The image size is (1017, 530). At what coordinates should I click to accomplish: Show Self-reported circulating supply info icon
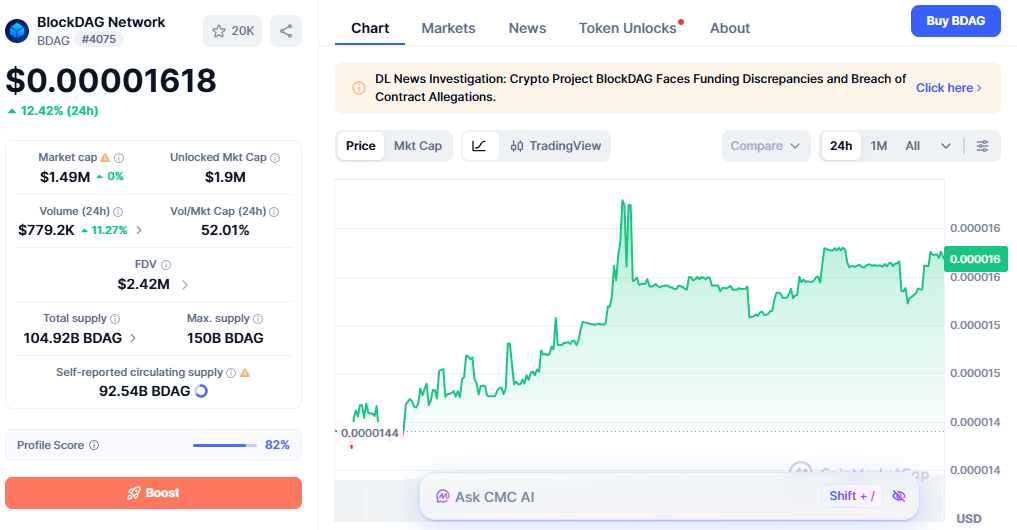(x=230, y=372)
